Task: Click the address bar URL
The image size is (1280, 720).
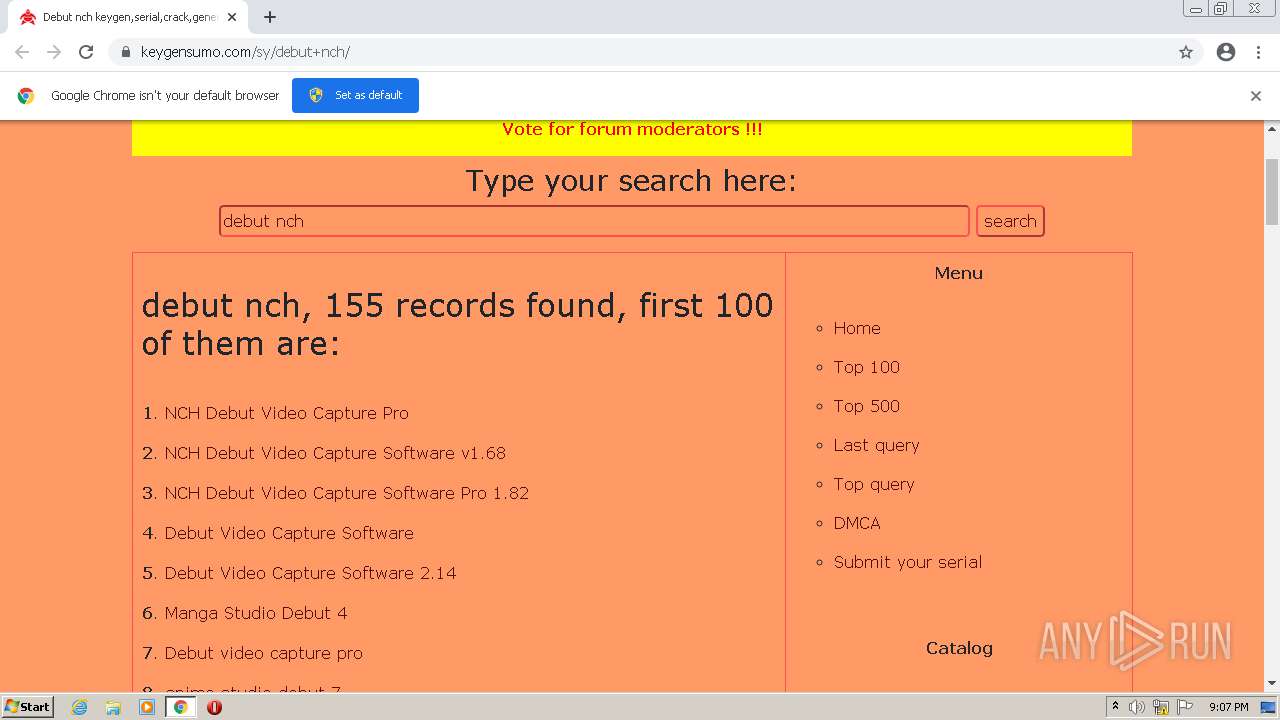Action: coord(245,52)
